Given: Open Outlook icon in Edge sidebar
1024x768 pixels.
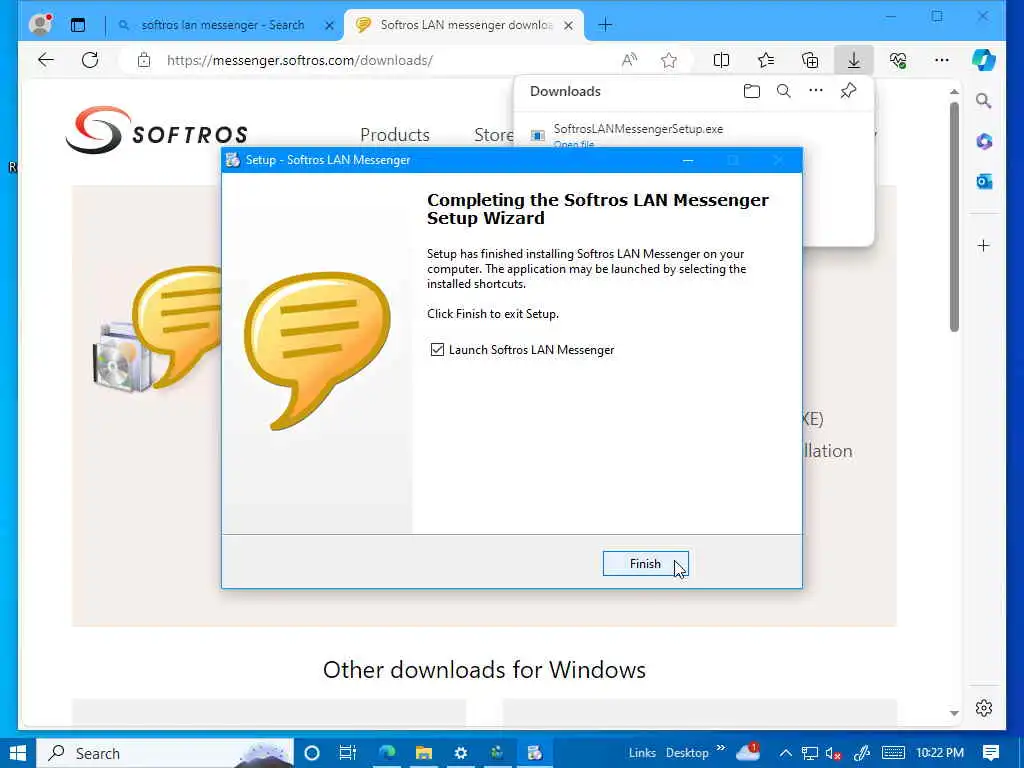Looking at the screenshot, I should pyautogui.click(x=984, y=182).
